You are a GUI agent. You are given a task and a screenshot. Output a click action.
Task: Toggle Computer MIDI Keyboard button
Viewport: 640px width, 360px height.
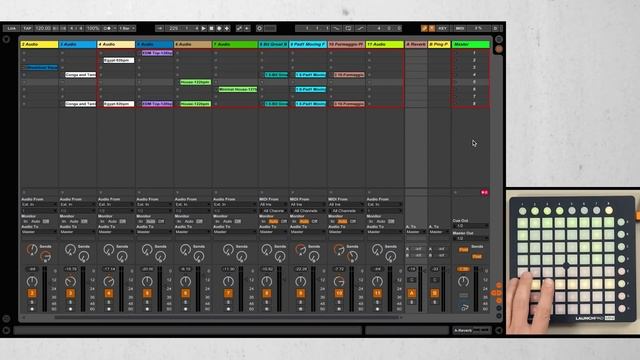432,28
